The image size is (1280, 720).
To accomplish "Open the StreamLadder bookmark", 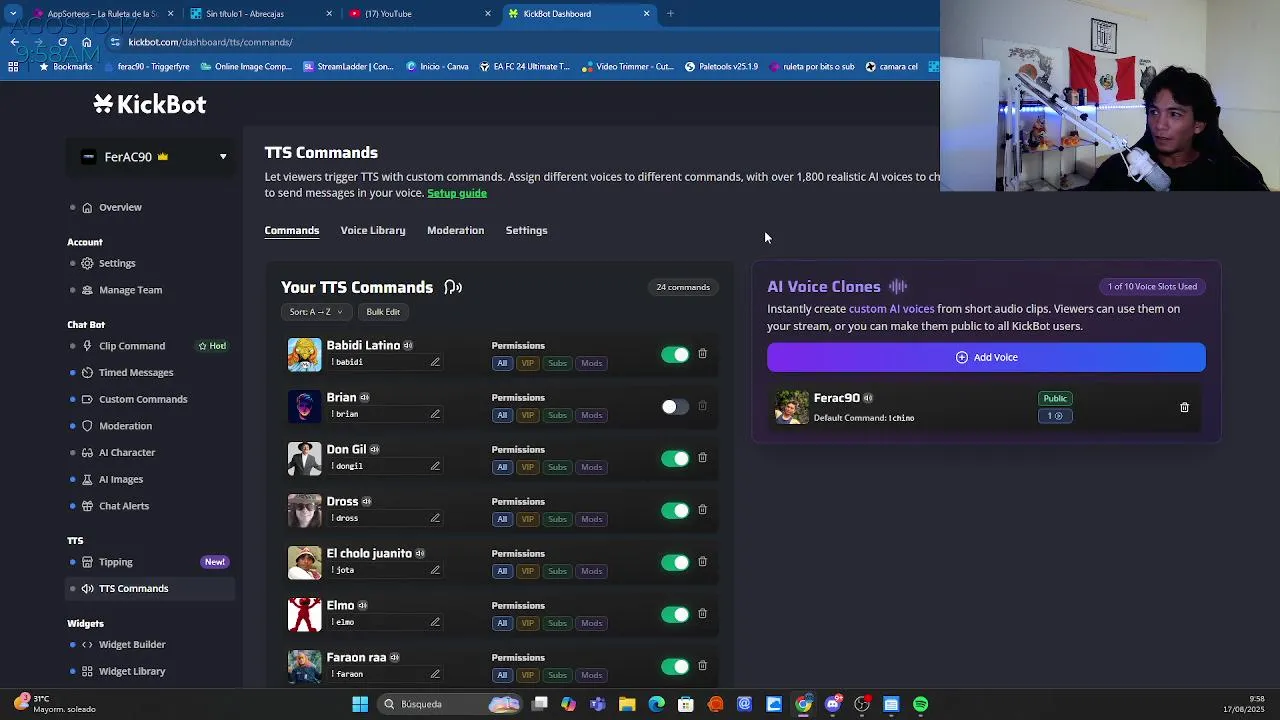I will tap(348, 67).
